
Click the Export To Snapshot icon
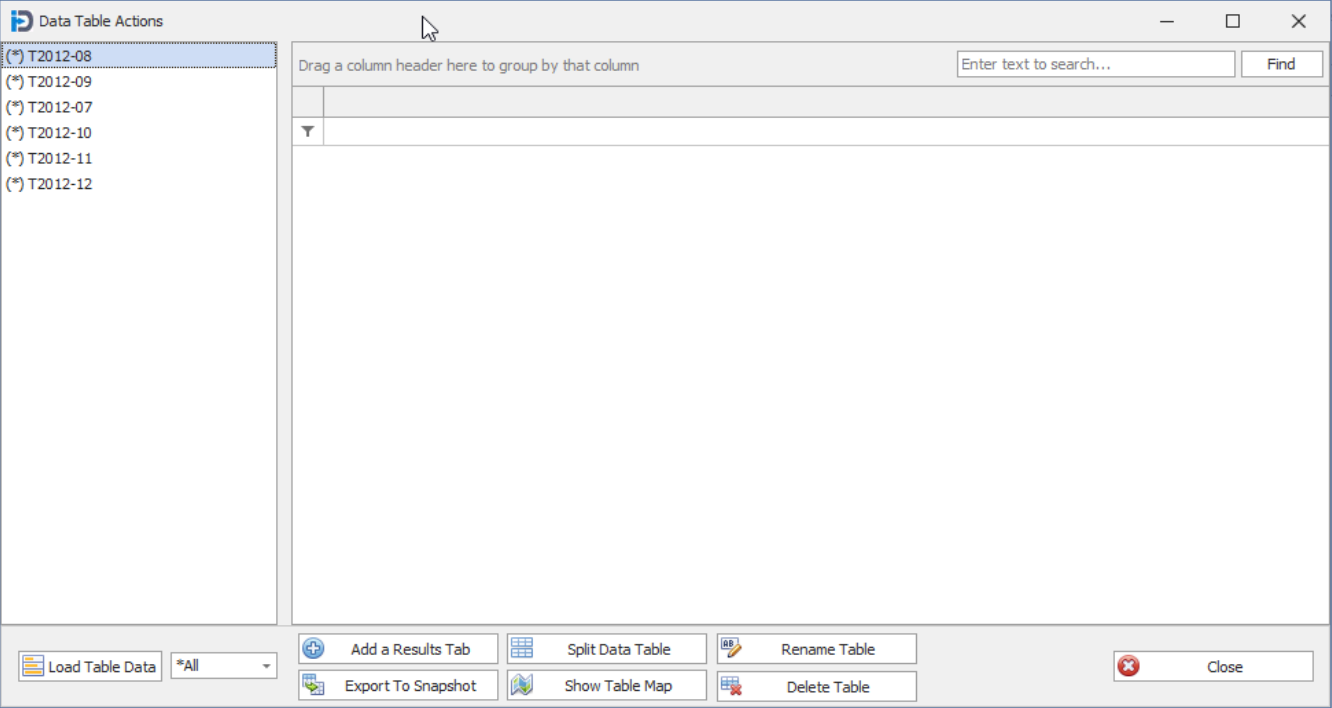pos(314,686)
